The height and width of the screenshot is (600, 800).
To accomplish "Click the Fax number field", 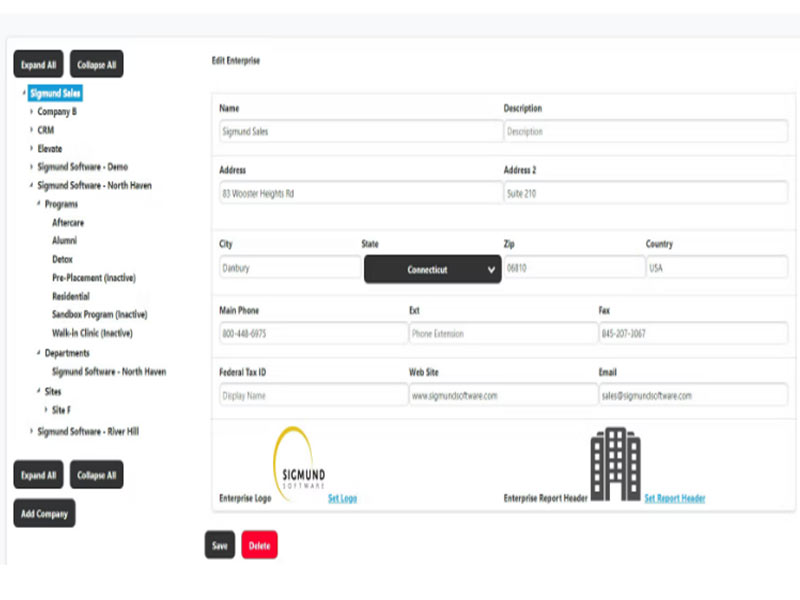I will click(693, 334).
